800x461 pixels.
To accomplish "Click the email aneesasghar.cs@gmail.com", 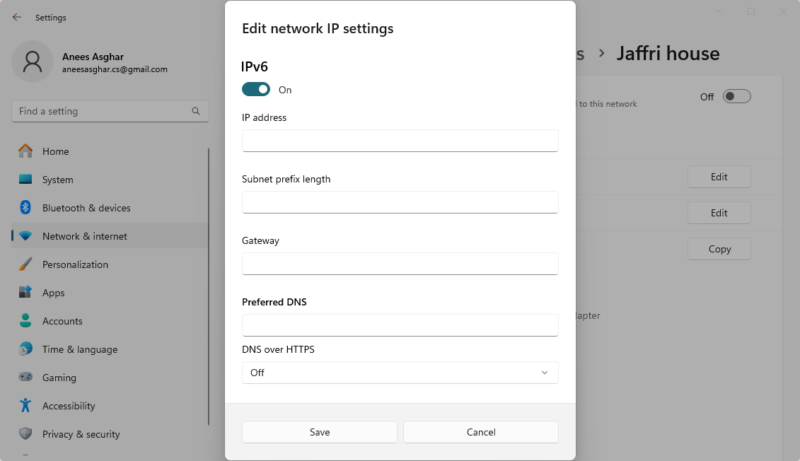I will click(115, 69).
